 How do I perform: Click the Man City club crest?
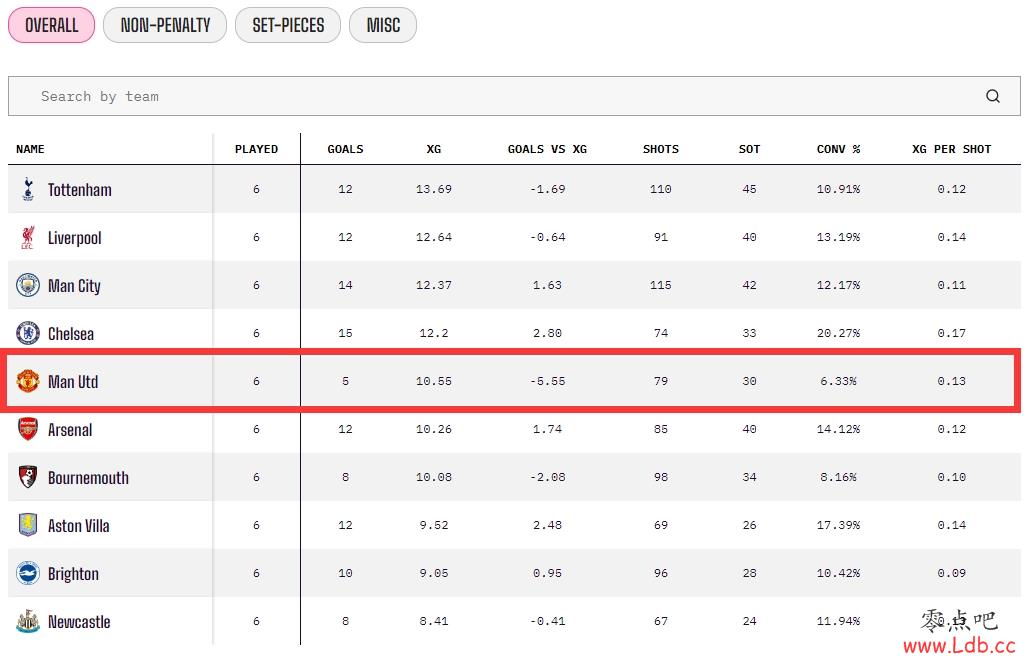27,286
